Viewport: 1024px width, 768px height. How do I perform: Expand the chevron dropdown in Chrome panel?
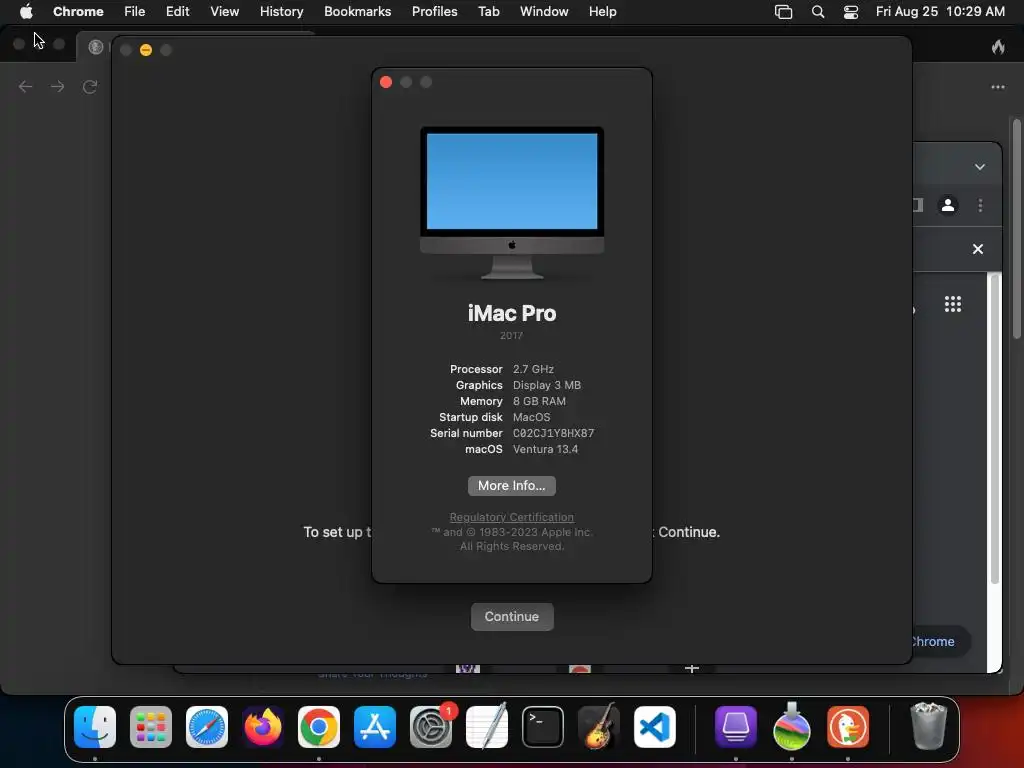coord(980,167)
